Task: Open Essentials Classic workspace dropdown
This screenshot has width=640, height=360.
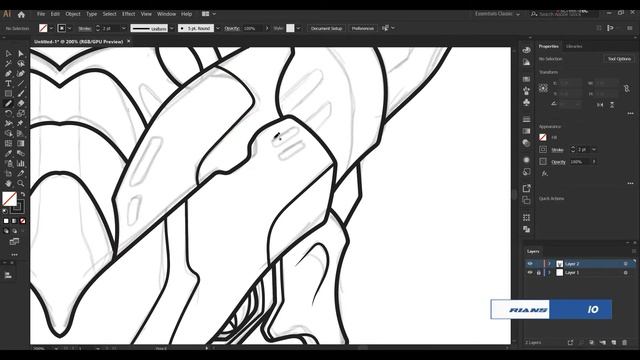Action: click(x=497, y=14)
